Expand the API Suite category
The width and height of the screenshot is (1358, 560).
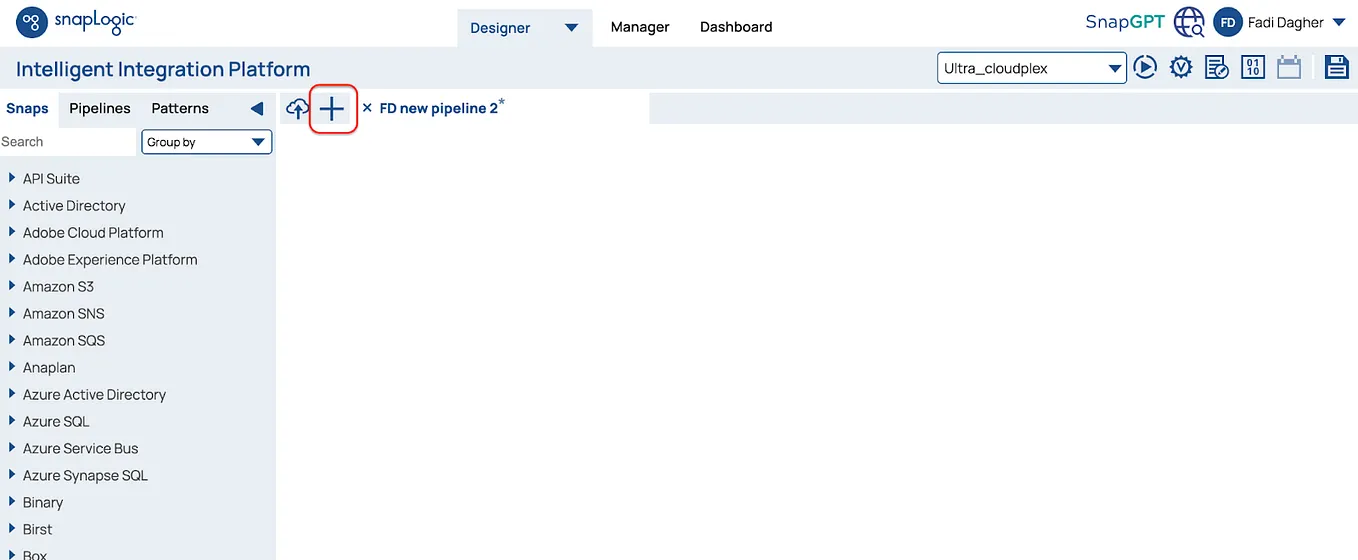(x=12, y=178)
